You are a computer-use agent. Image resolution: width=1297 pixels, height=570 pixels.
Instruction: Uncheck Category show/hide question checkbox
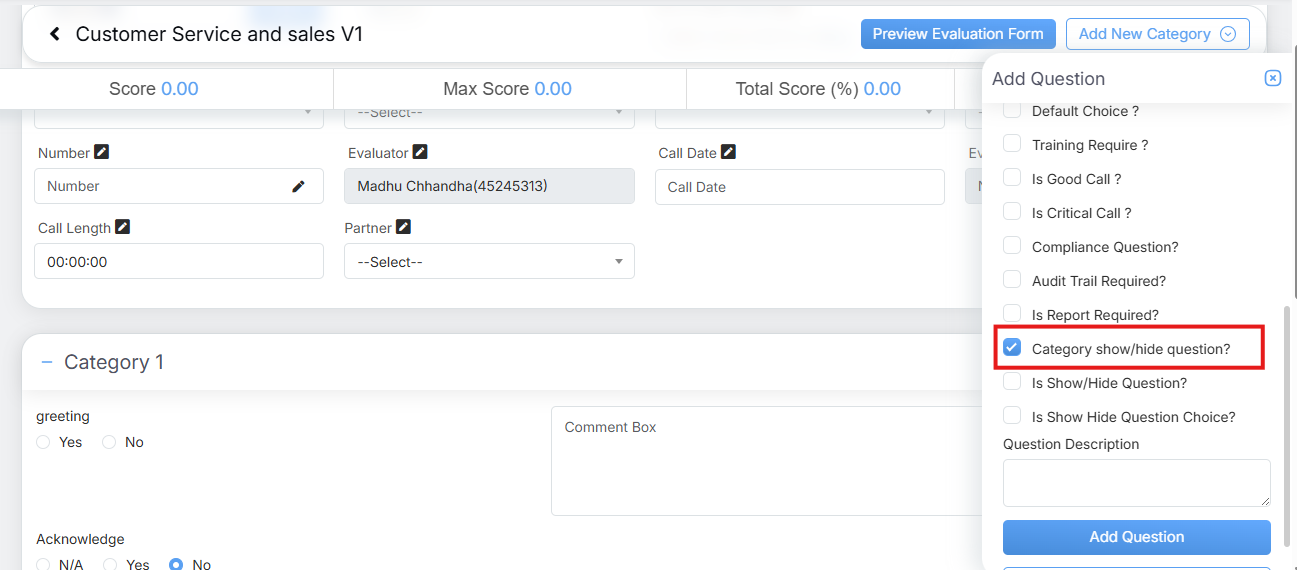coord(1012,348)
